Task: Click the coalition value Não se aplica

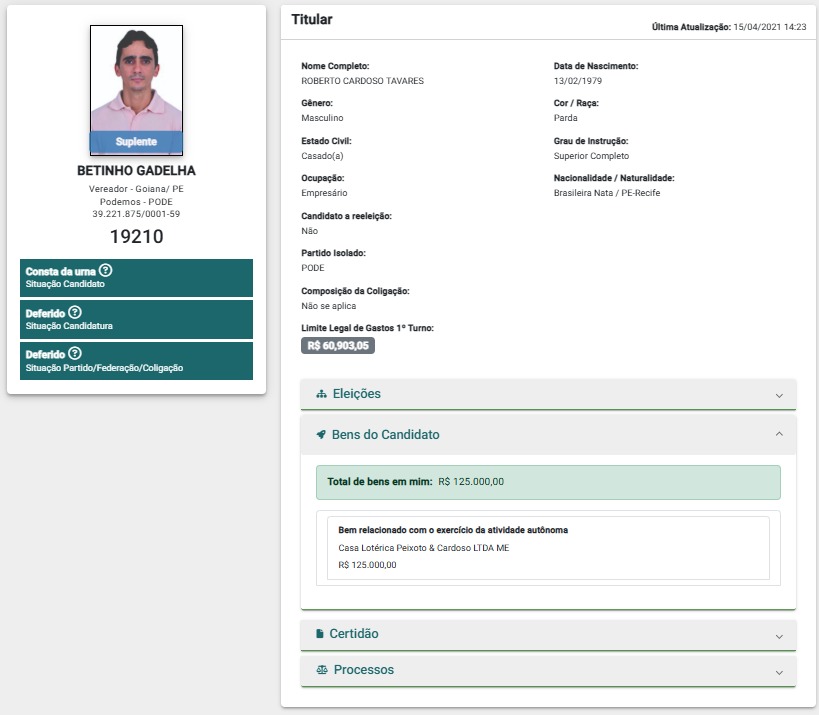Action: (x=329, y=306)
